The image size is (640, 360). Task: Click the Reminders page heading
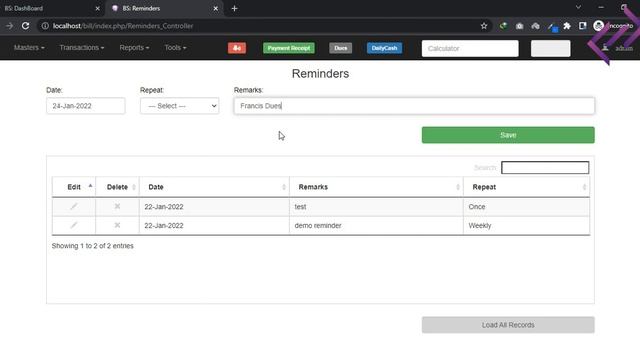coord(320,73)
